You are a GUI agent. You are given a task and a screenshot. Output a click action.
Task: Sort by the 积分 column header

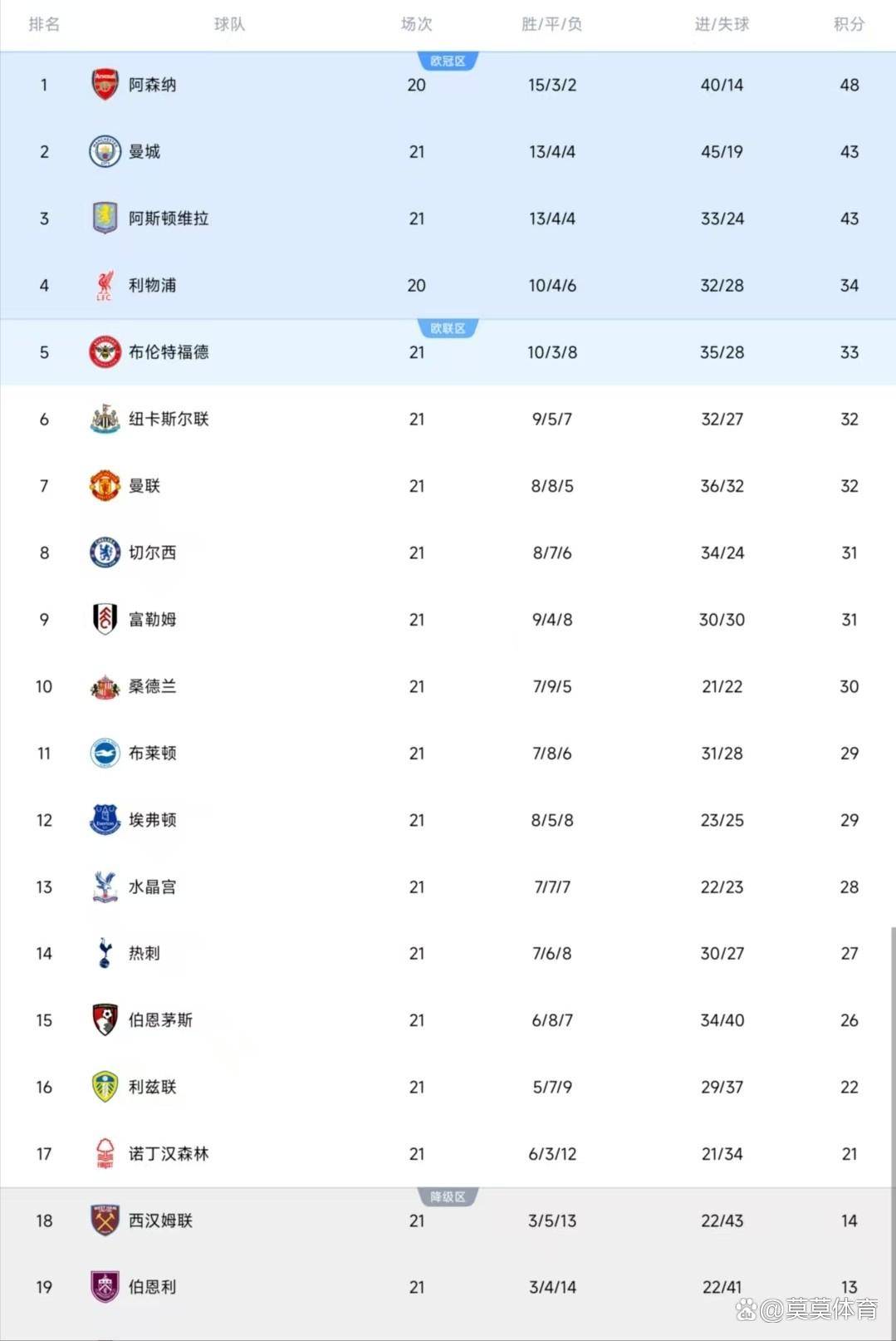click(x=849, y=24)
